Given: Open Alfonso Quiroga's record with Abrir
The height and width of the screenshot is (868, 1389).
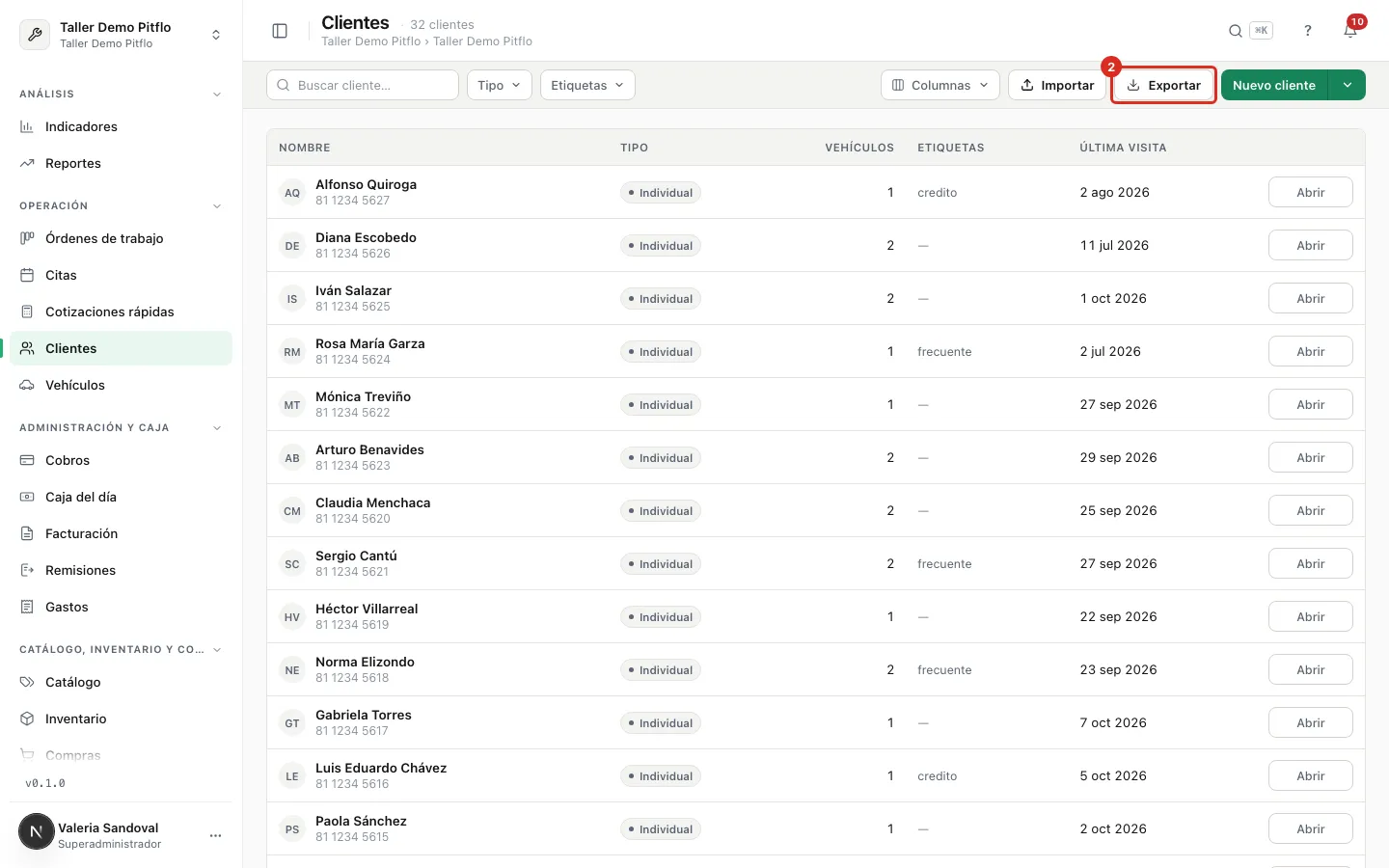Looking at the screenshot, I should click(x=1310, y=192).
